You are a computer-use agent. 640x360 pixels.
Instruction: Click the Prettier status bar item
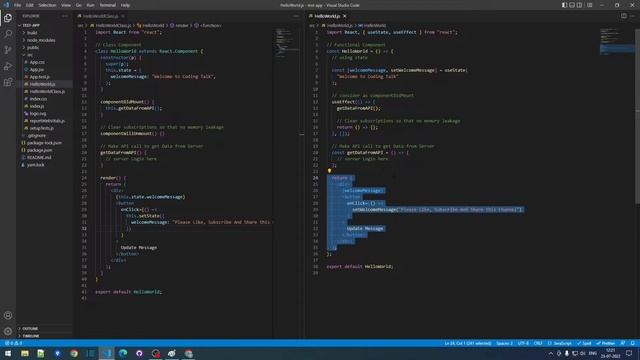[606, 343]
